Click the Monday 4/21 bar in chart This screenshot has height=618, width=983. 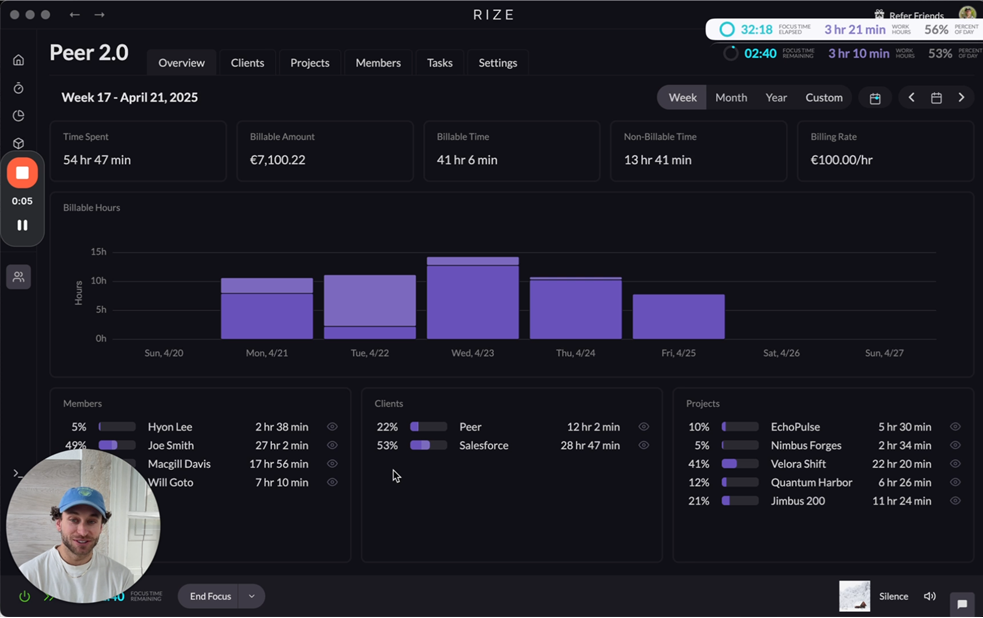coord(267,308)
